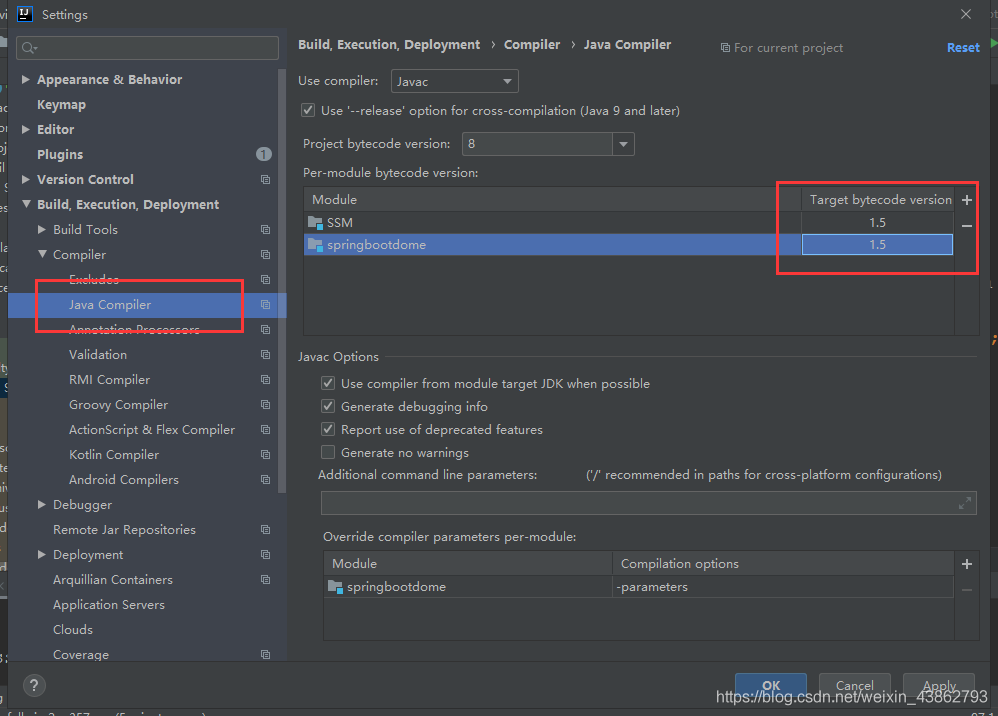Select Annotation Processors in the settings tree
Screen dimensions: 998x716
point(134,330)
